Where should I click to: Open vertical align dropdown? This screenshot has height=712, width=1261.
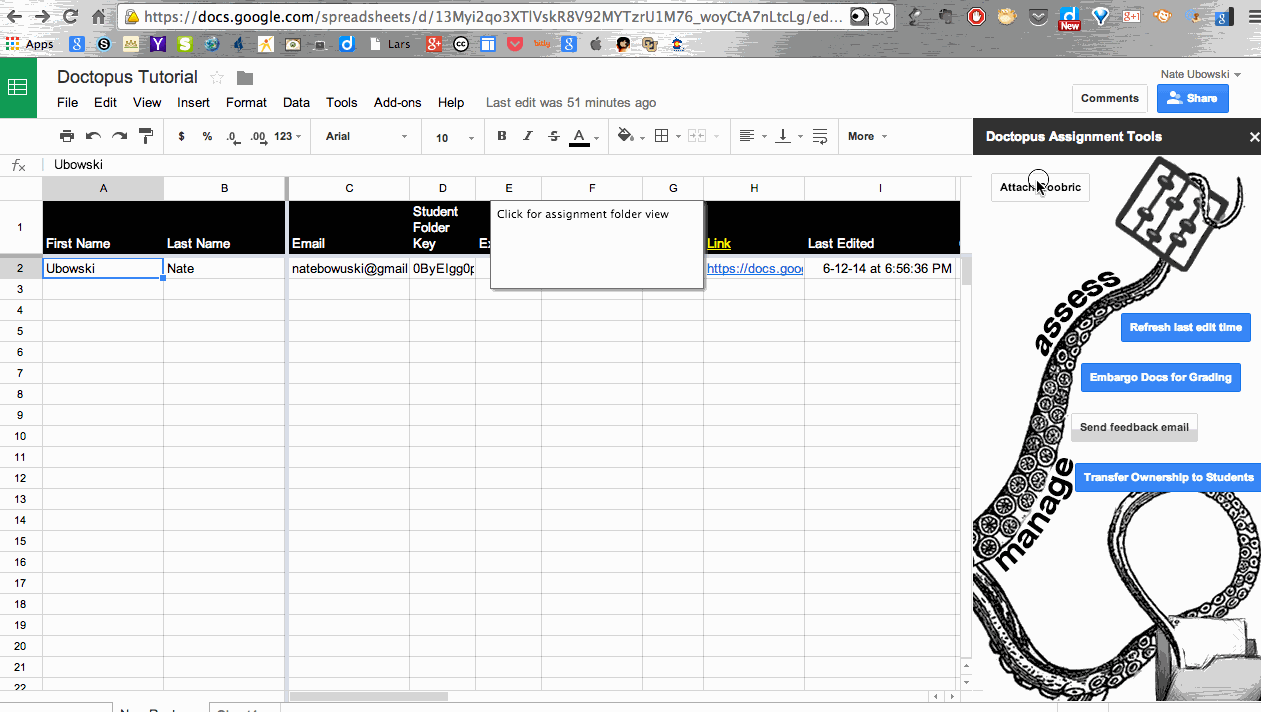coord(788,136)
